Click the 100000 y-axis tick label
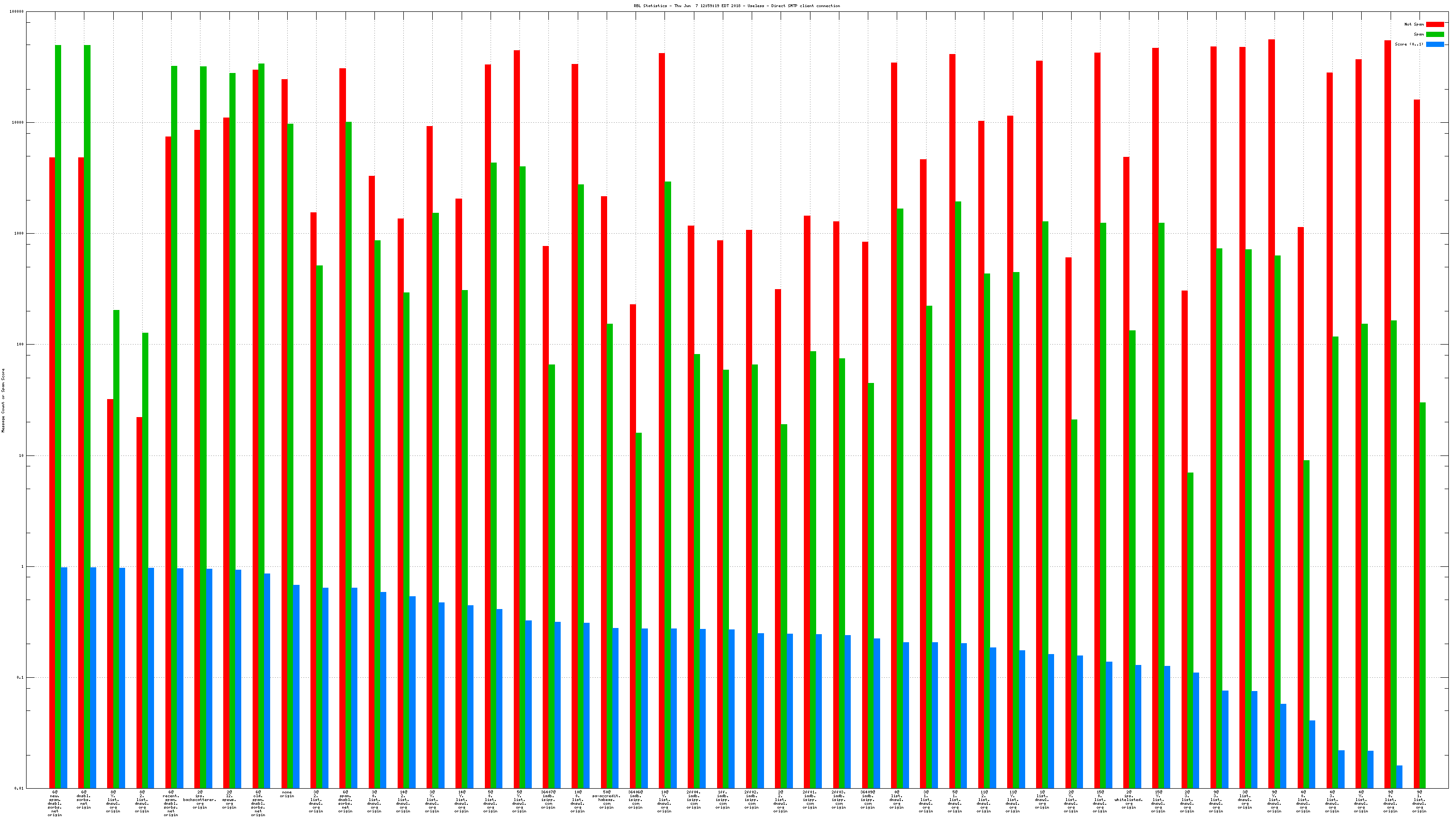Image resolution: width=1456 pixels, height=819 pixels. tap(17, 12)
